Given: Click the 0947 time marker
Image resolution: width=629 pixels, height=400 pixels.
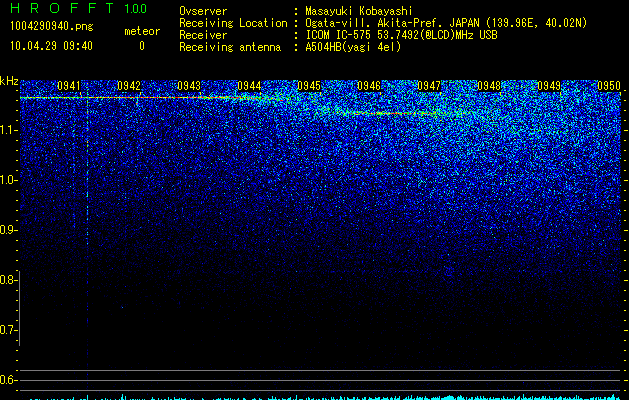Looking at the screenshot, I should (x=429, y=85).
